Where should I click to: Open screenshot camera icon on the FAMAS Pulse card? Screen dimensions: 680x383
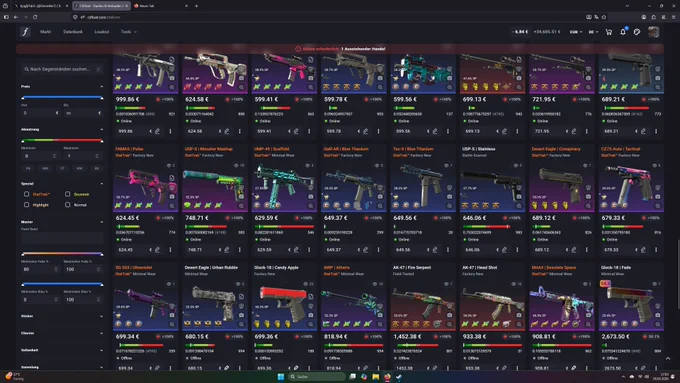pos(172,196)
